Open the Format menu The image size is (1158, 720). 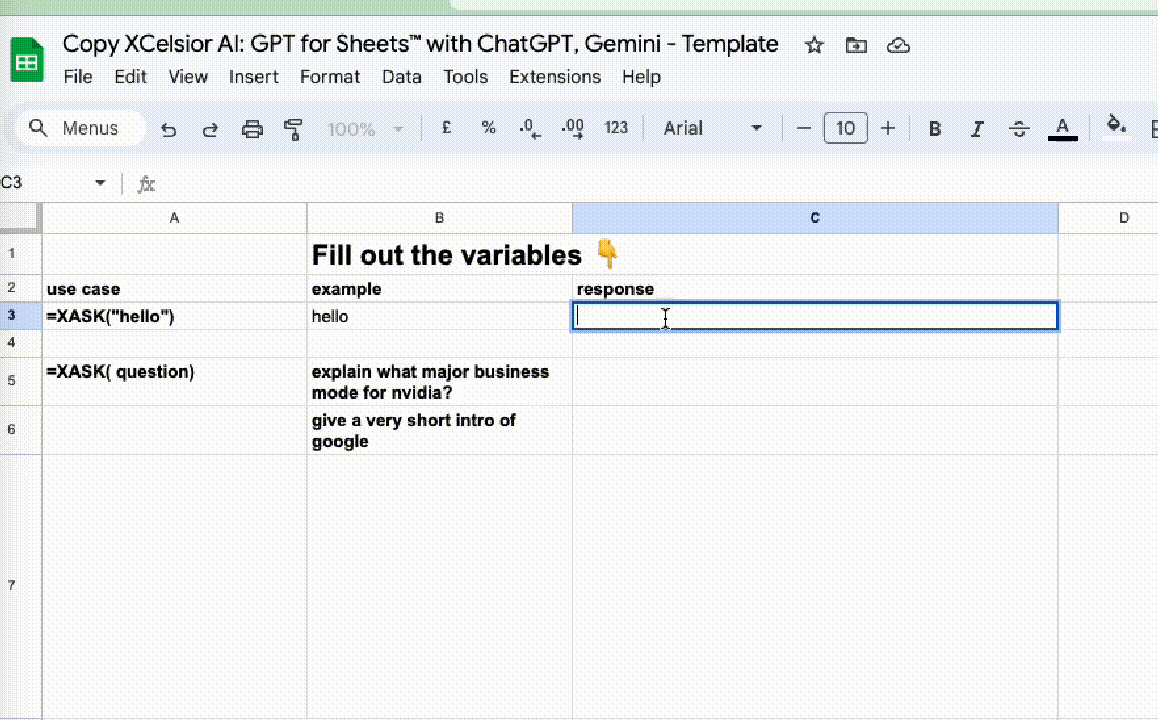point(330,77)
